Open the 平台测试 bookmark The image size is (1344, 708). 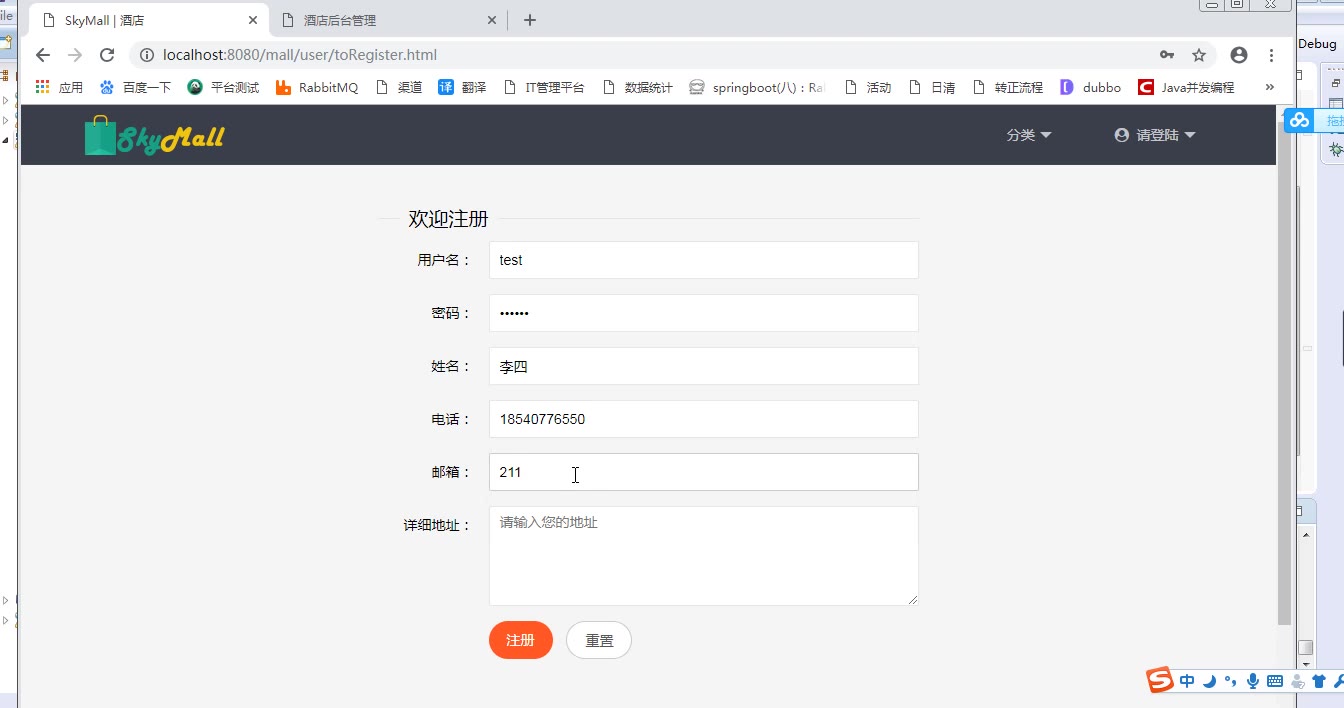223,87
